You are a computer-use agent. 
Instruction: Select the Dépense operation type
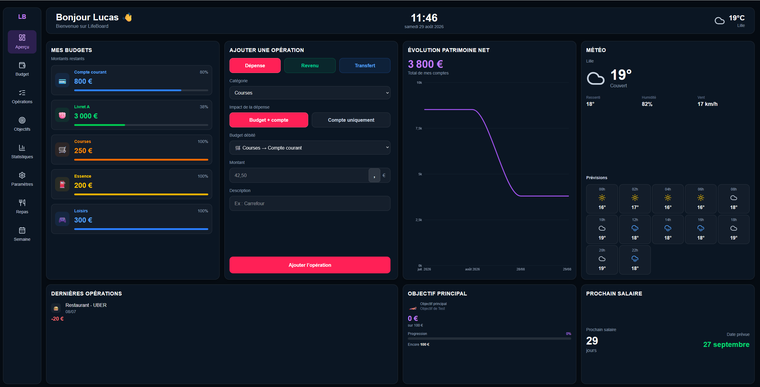point(255,65)
